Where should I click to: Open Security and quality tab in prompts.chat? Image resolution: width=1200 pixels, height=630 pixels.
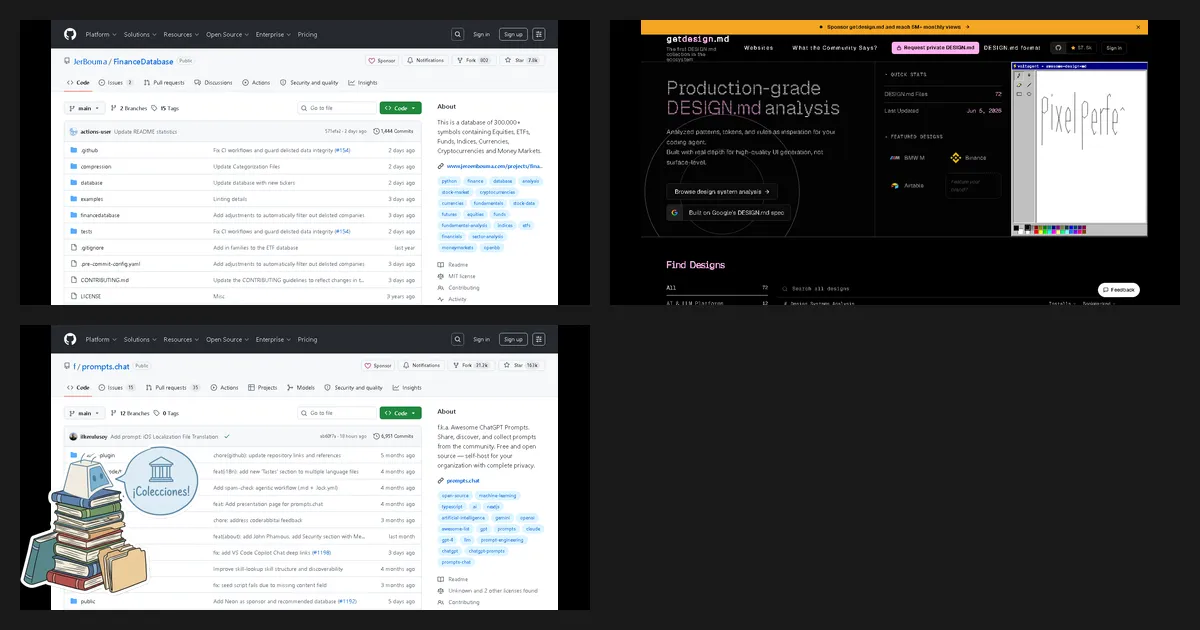[353, 388]
